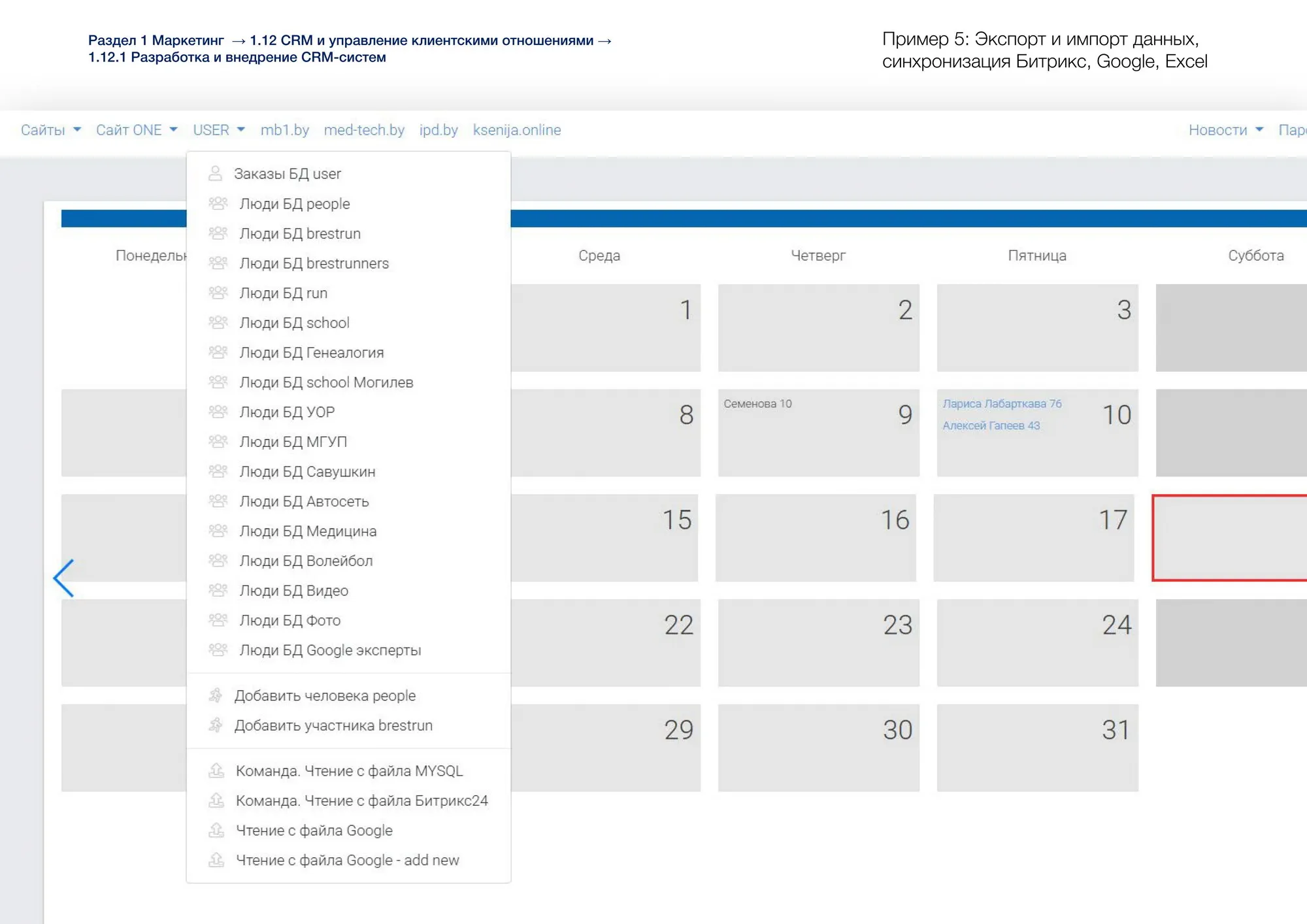Viewport: 1307px width, 924px height.
Task: Click the Семенова 10 calendar entry
Action: [757, 404]
